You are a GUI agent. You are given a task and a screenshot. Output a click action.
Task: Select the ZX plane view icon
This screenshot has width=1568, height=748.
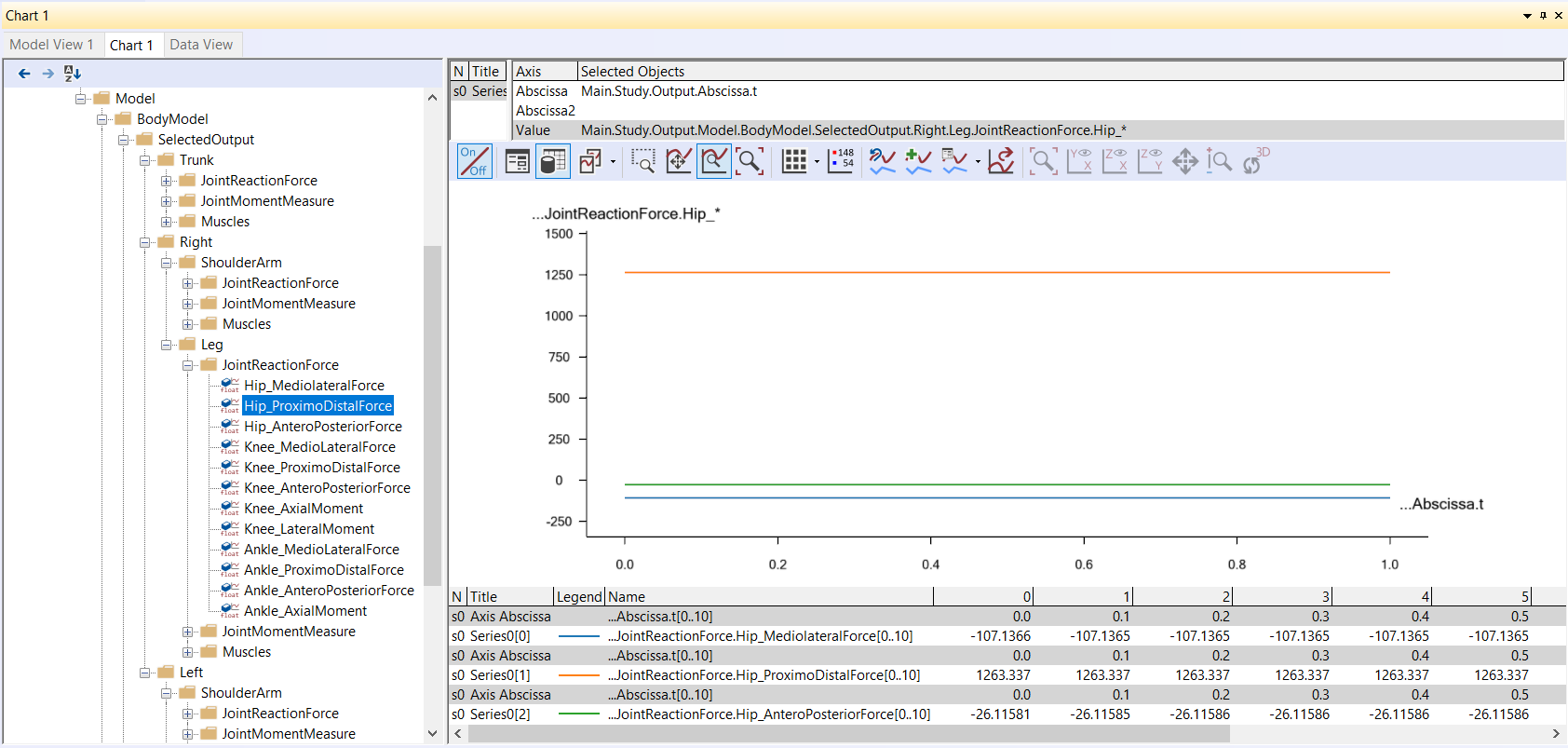[x=1115, y=161]
